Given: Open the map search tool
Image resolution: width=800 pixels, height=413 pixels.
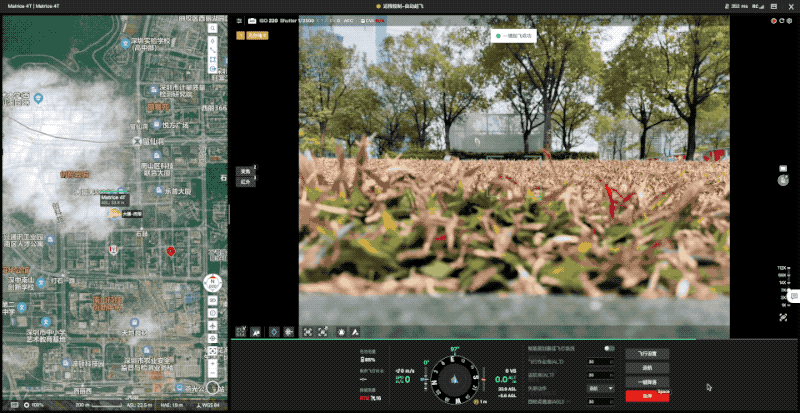Looking at the screenshot, I should 213,28.
